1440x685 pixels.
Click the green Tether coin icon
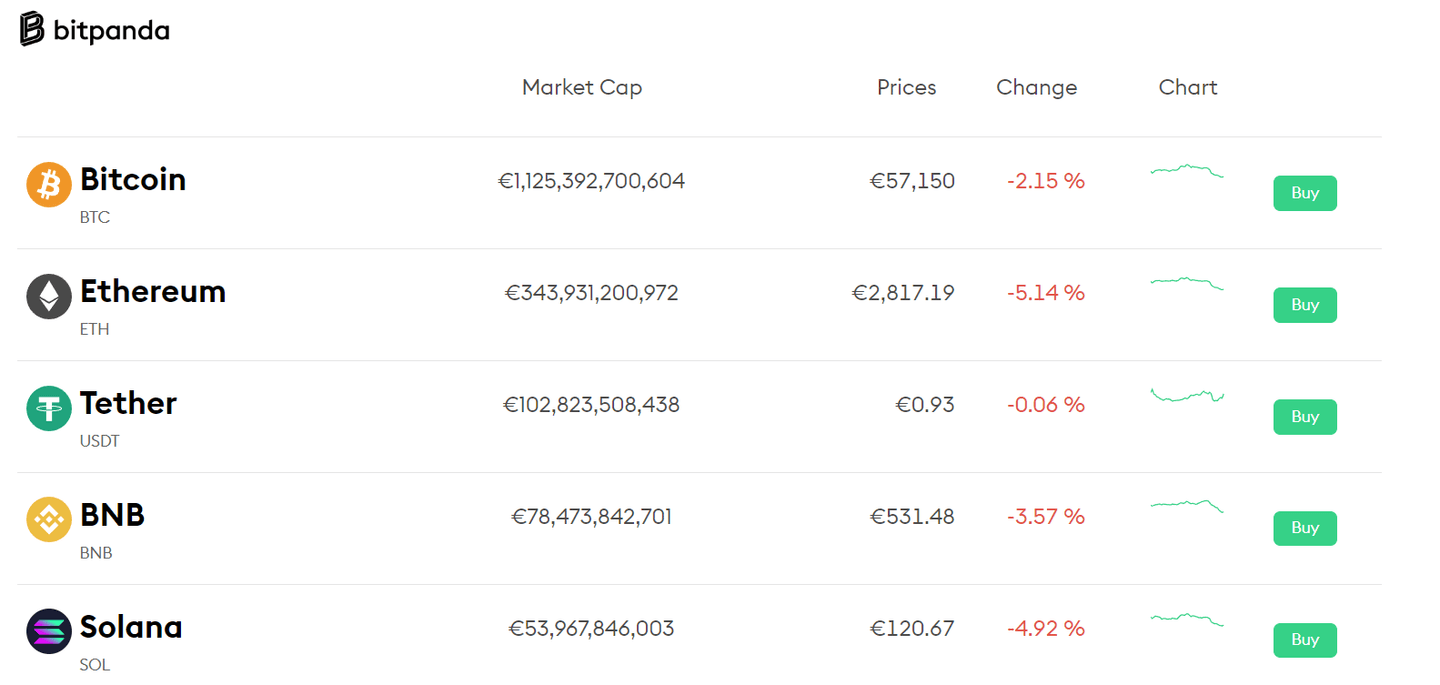pyautogui.click(x=49, y=409)
